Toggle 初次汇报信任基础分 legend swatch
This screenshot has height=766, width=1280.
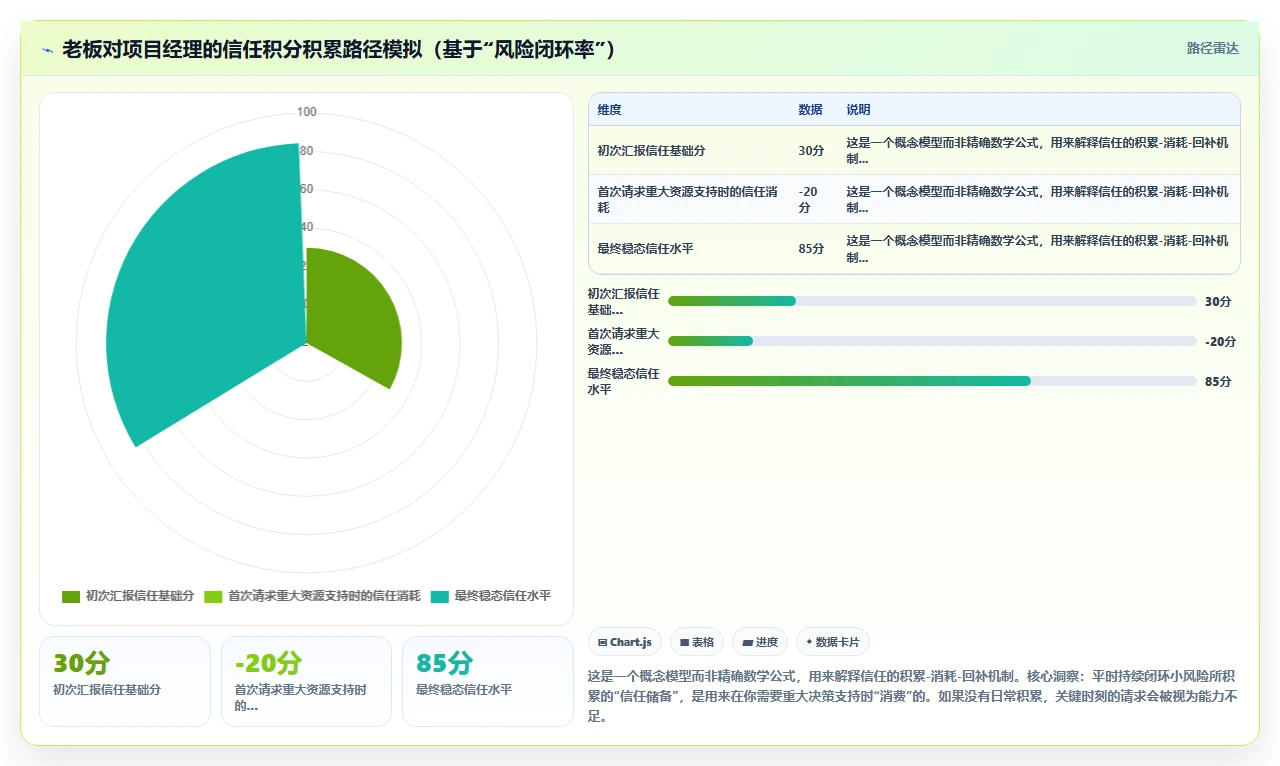pos(71,596)
